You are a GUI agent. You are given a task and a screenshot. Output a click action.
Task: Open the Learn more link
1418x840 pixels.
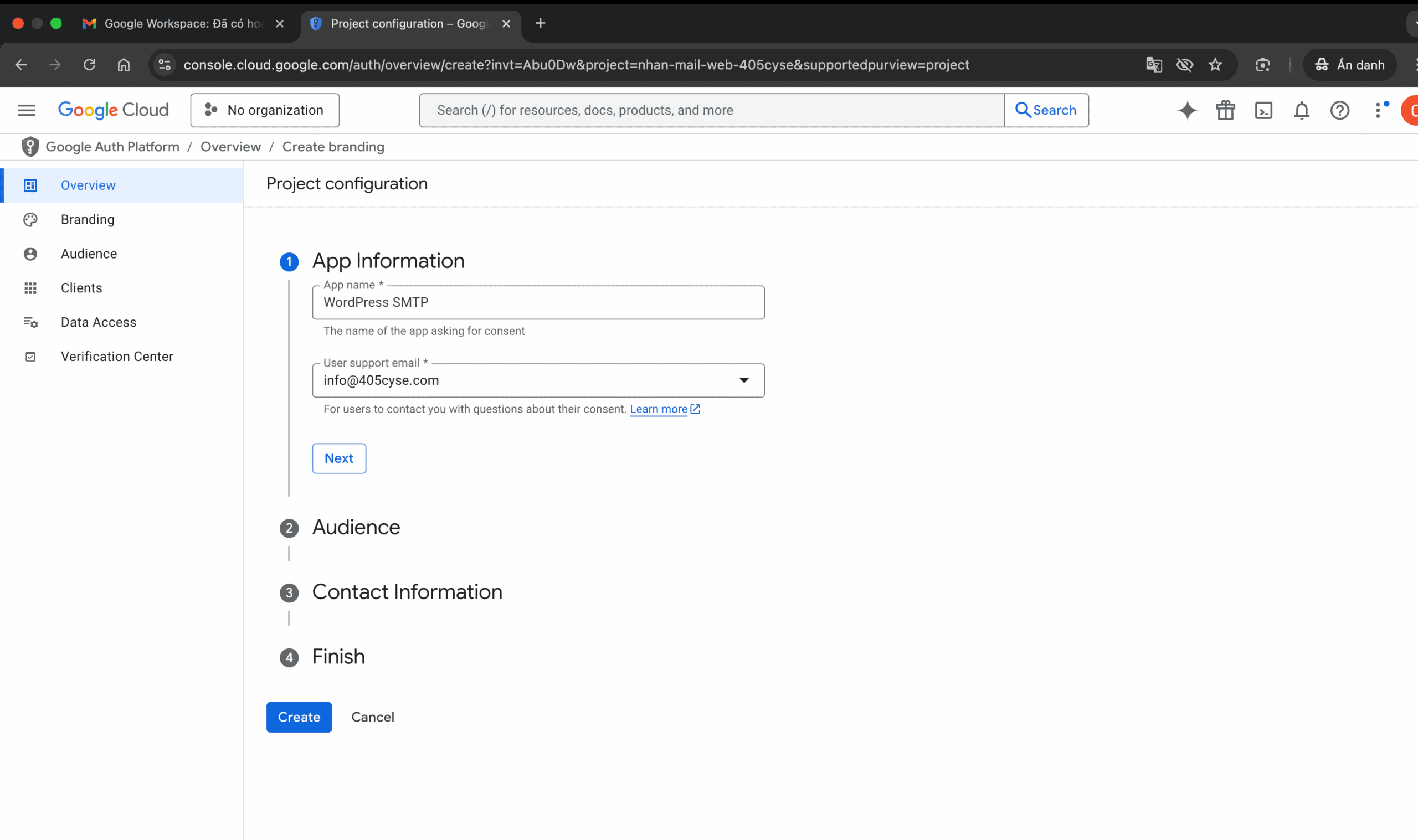[x=665, y=409]
